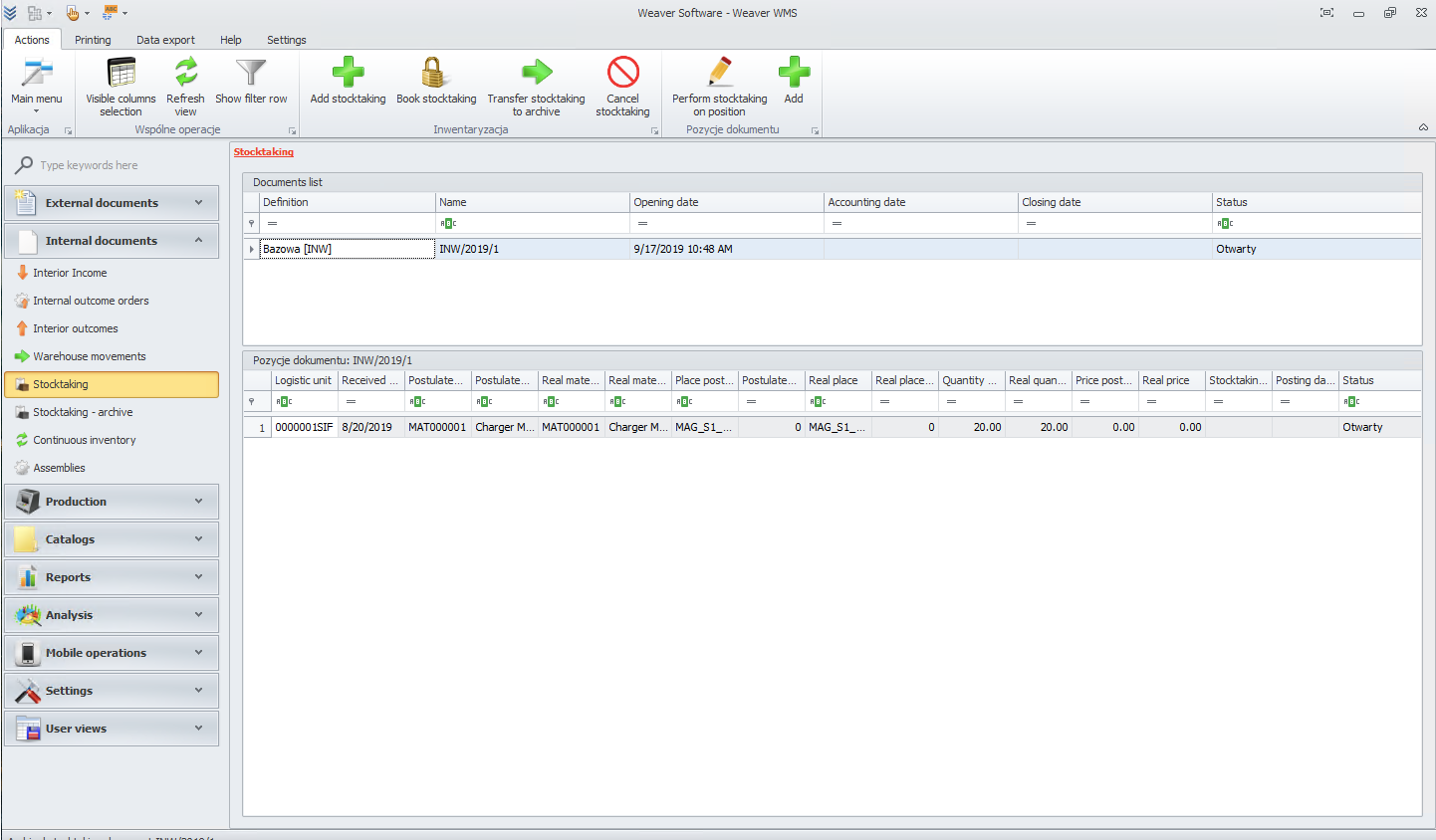This screenshot has height=840, width=1436.
Task: Expand the Reports section
Action: click(x=112, y=577)
